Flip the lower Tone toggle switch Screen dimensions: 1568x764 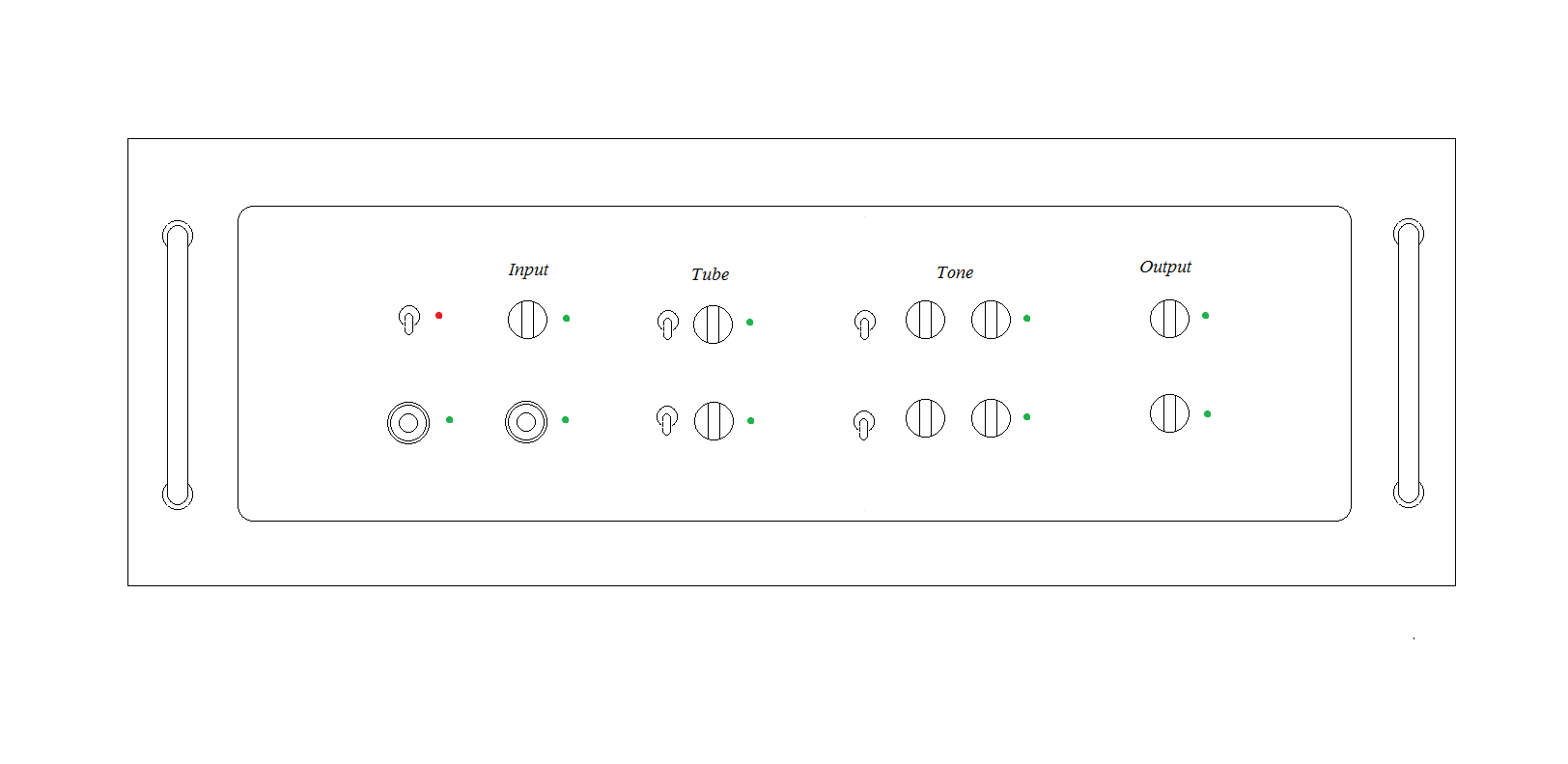[864, 425]
